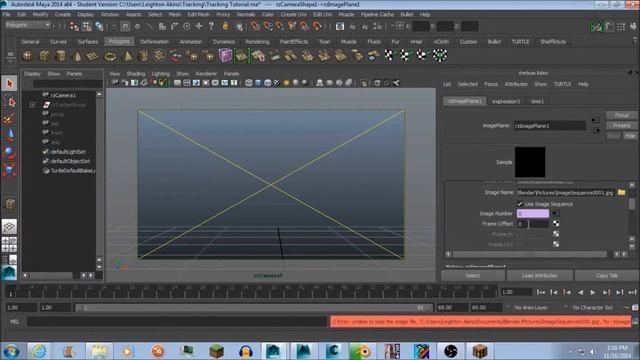Choose the Select tool arrow
Image resolution: width=640 pixels, height=360 pixels.
10,84
